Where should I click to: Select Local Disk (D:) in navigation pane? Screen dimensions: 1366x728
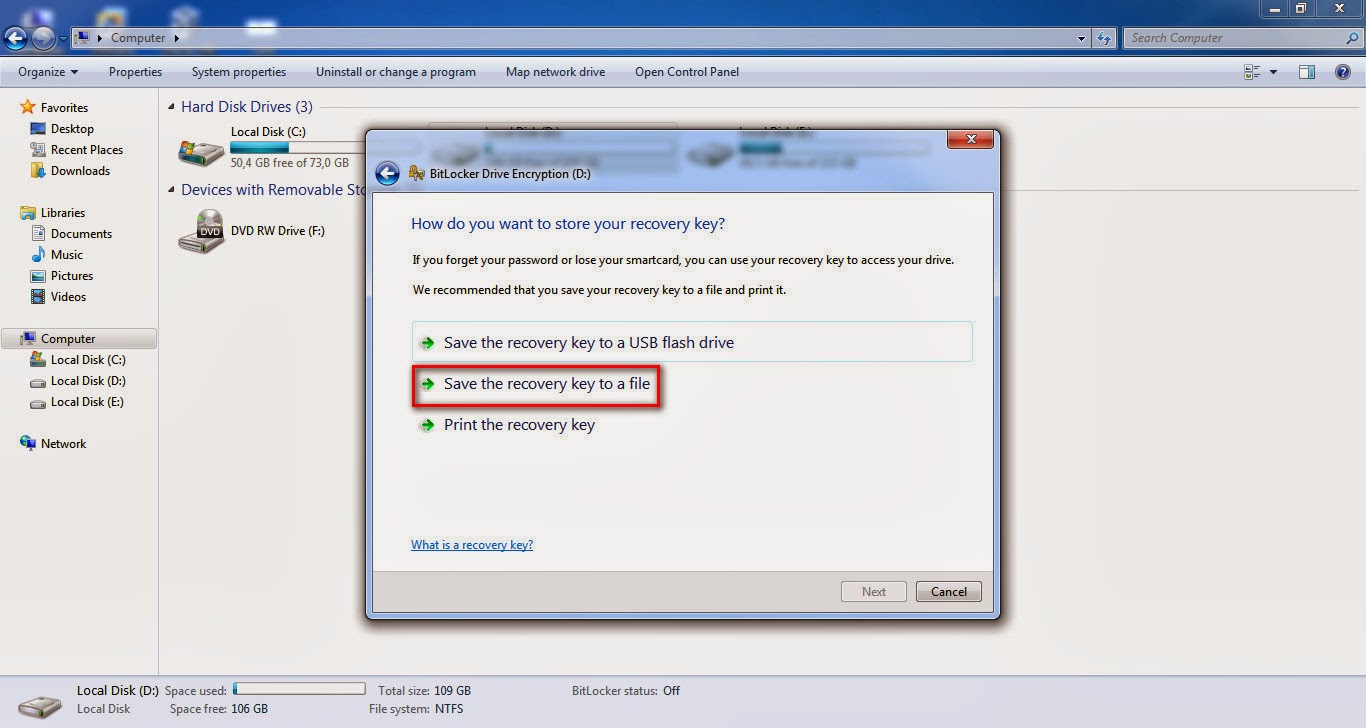88,381
